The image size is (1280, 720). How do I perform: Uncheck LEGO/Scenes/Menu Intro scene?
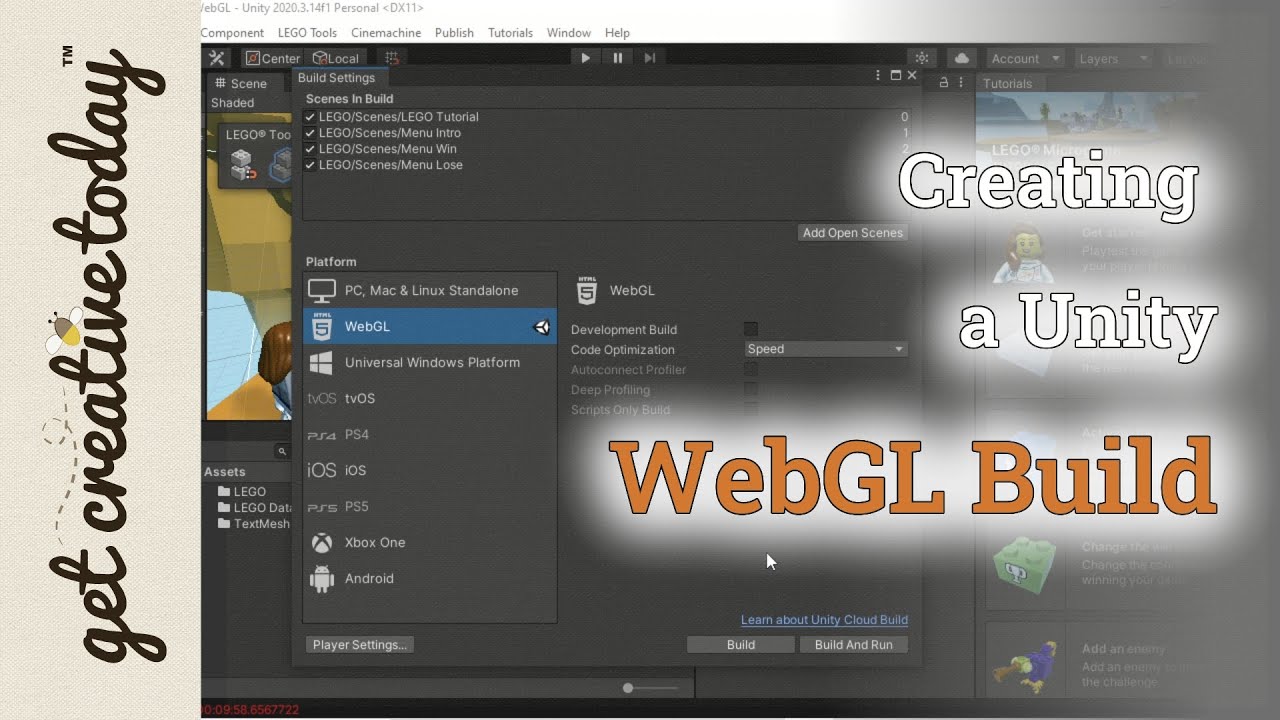[x=310, y=133]
